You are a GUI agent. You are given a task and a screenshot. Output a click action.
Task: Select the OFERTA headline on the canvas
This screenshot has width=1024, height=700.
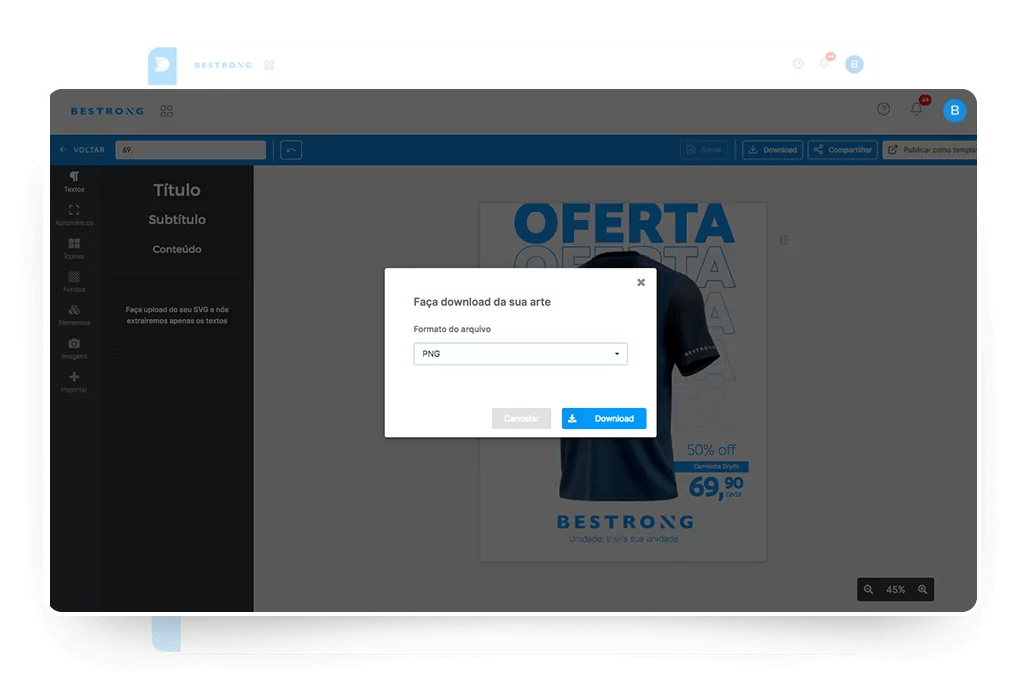point(624,223)
